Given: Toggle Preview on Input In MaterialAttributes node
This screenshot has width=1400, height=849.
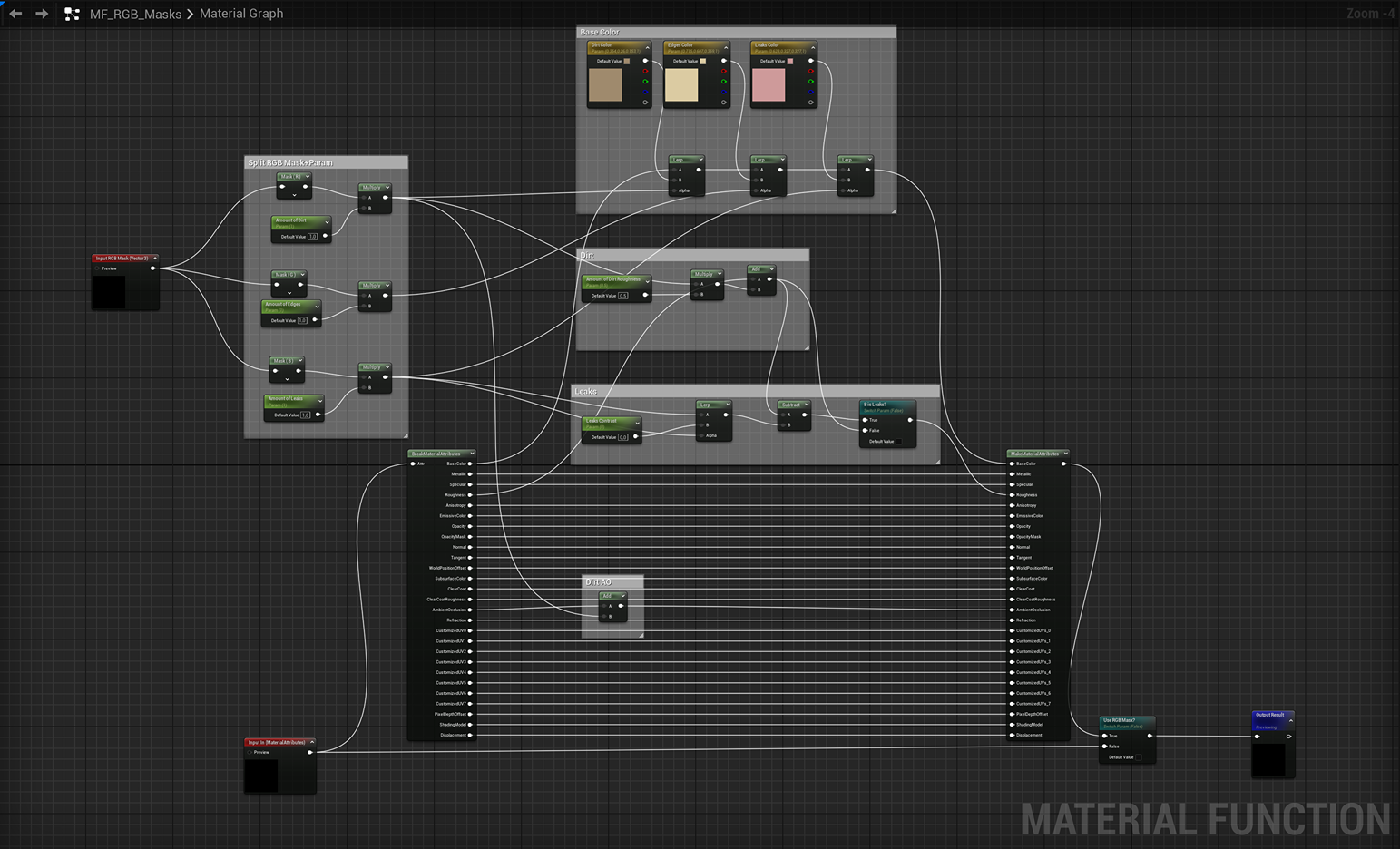Looking at the screenshot, I should coord(250,752).
